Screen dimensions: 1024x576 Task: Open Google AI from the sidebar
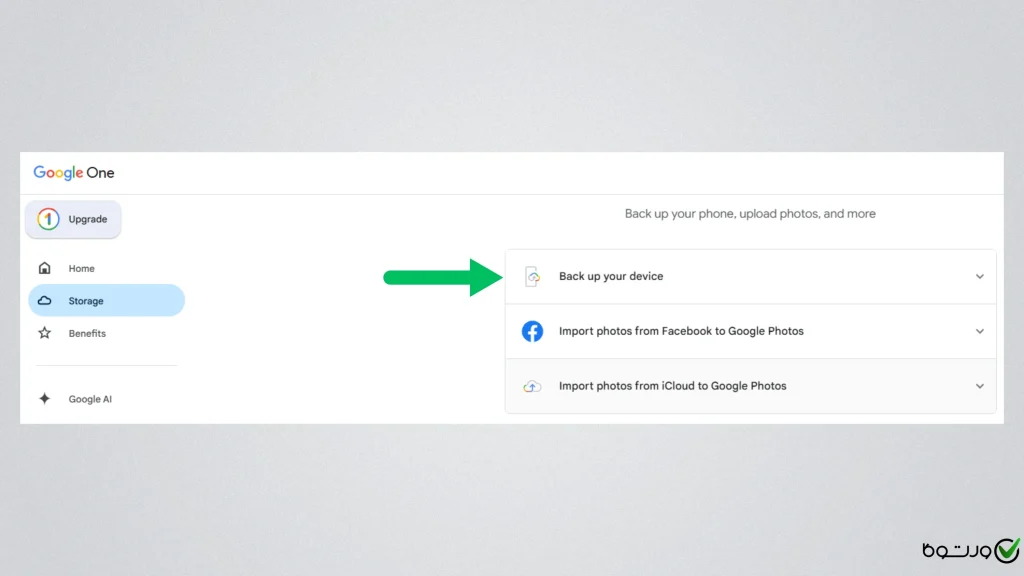tap(90, 398)
